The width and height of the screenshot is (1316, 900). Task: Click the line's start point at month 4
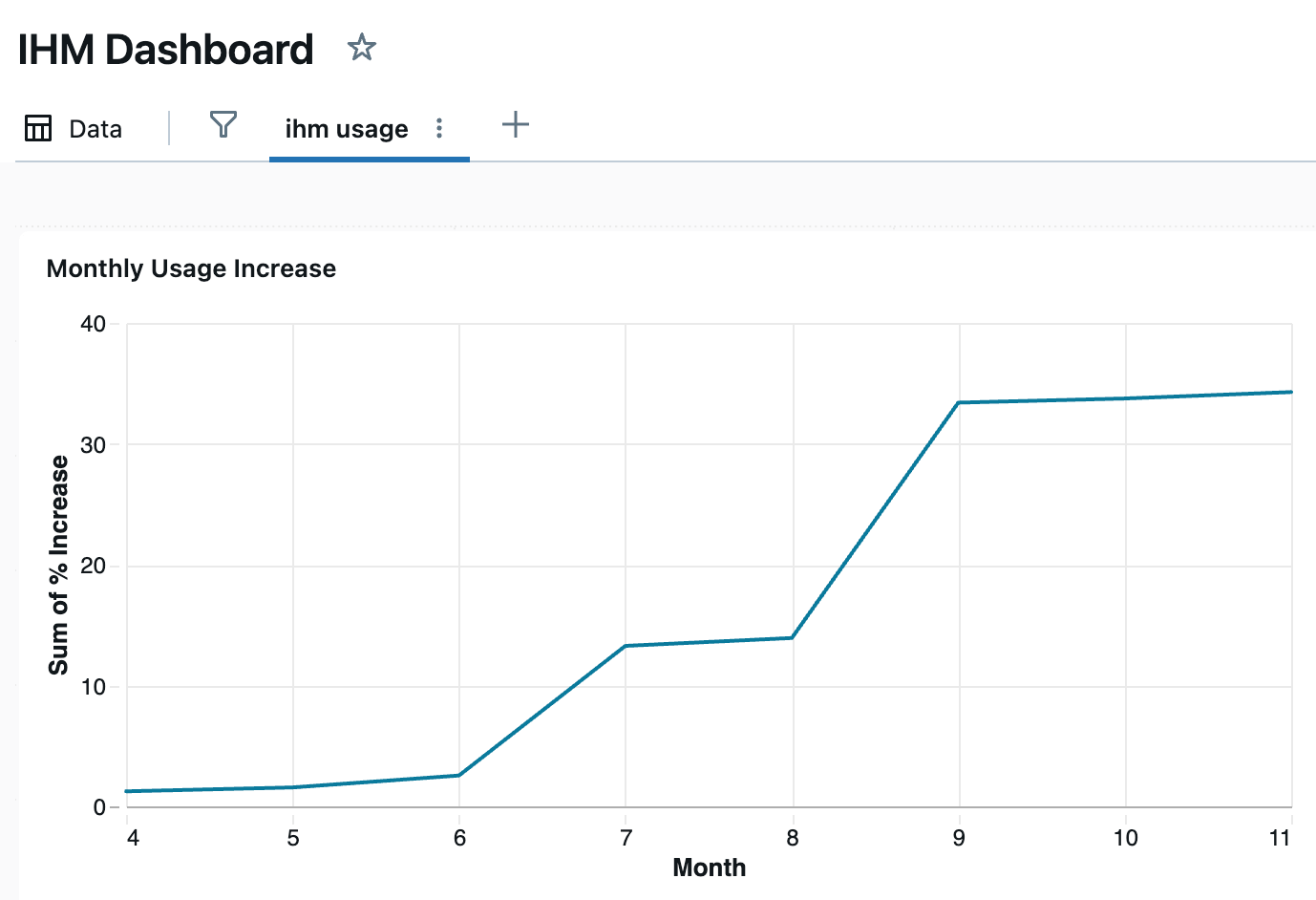pos(127,791)
